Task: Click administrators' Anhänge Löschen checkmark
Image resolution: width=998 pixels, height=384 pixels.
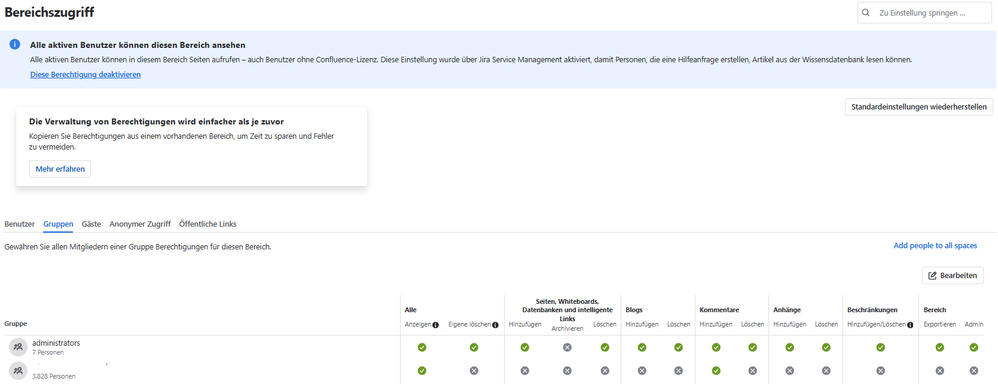Action: coord(826,347)
